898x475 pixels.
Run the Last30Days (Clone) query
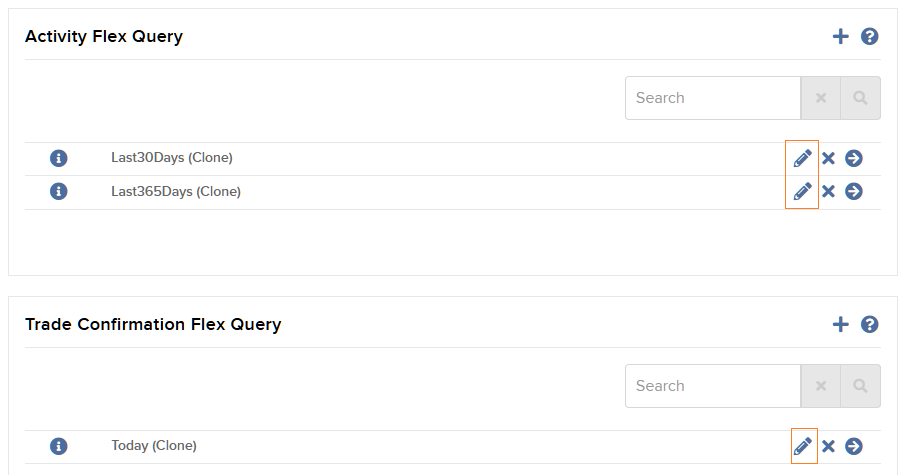click(853, 158)
